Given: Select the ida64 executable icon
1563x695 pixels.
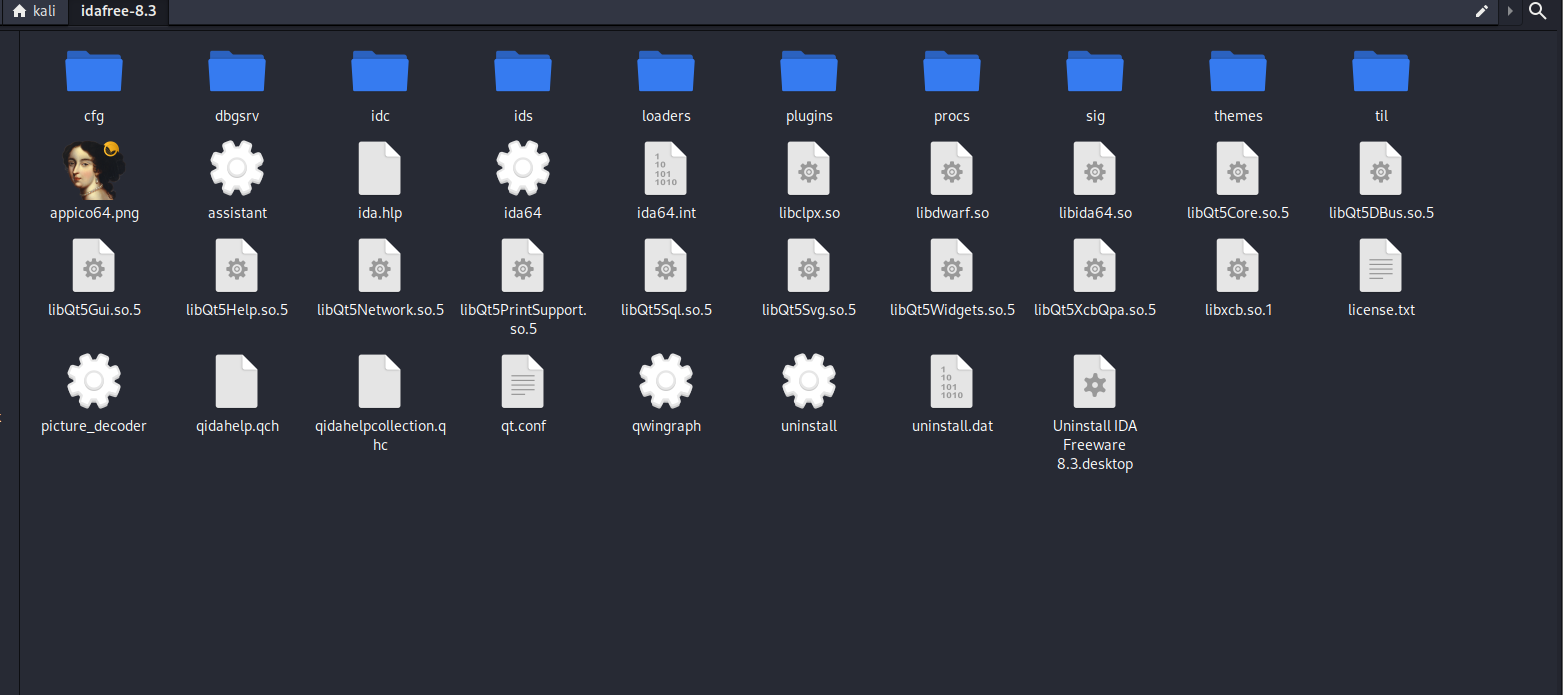Looking at the screenshot, I should (523, 169).
